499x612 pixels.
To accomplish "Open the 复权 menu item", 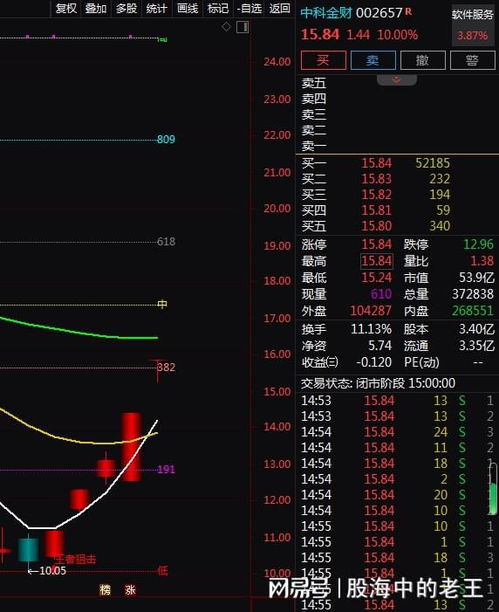I will (66, 8).
